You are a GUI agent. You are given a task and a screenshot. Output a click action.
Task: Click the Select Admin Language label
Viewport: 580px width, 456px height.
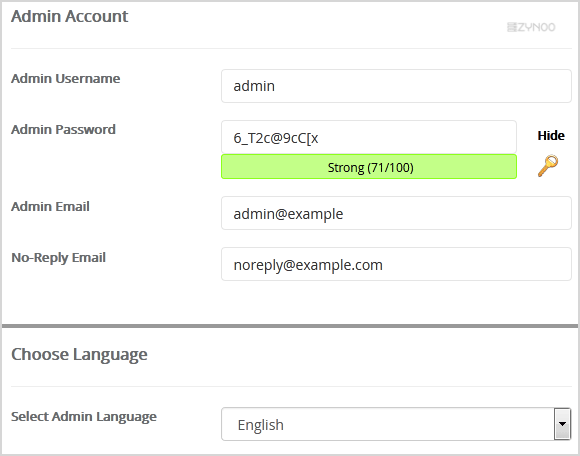pos(84,417)
